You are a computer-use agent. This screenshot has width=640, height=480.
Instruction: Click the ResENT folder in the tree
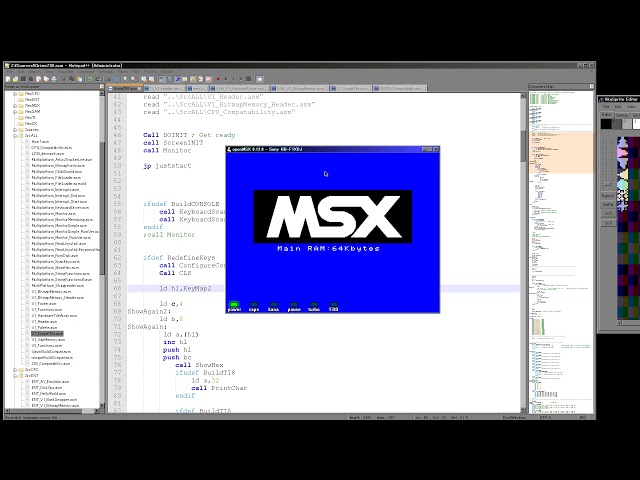[x=32, y=99]
